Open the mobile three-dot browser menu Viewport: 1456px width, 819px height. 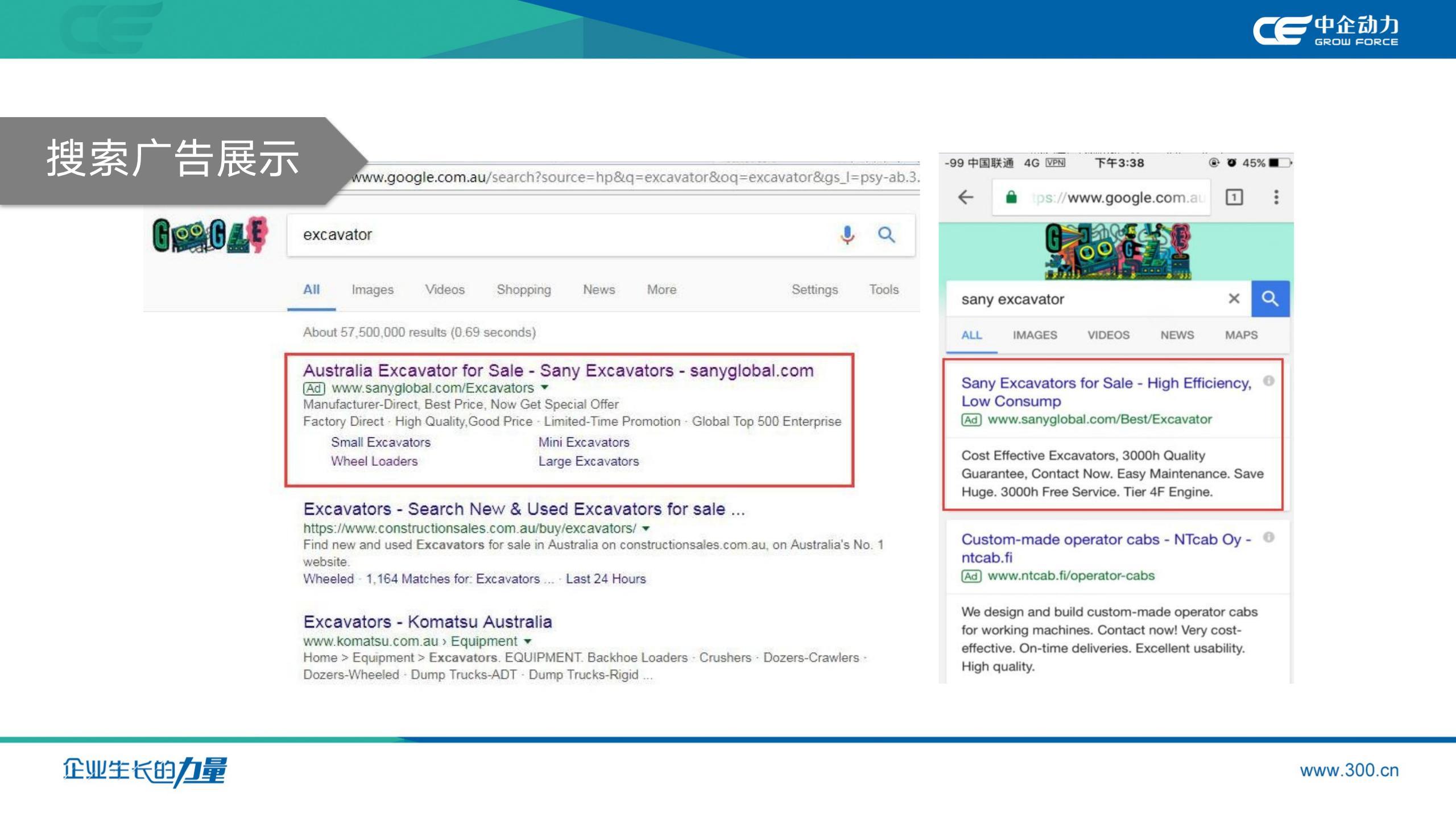1276,197
